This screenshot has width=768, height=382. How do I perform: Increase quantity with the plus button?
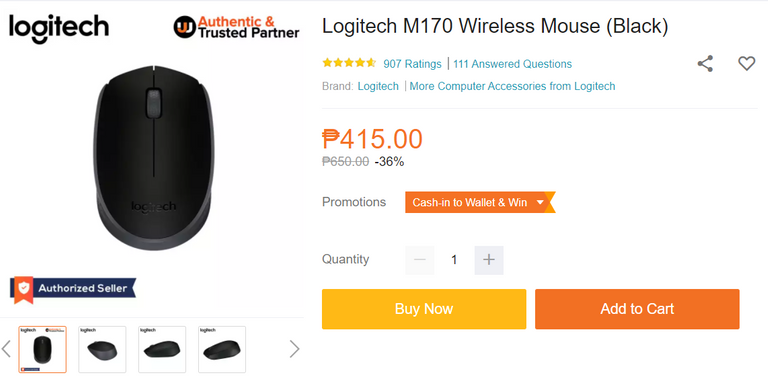489,260
